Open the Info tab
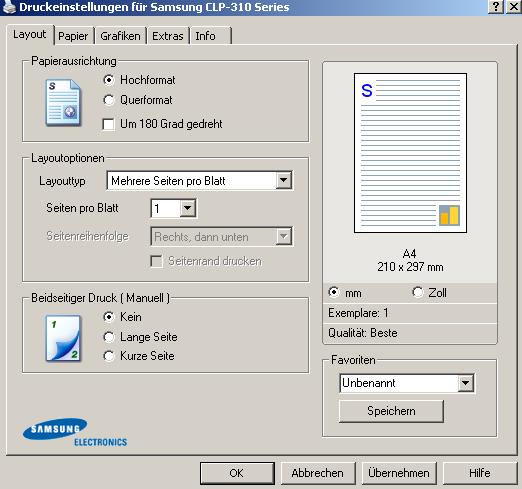 210,36
